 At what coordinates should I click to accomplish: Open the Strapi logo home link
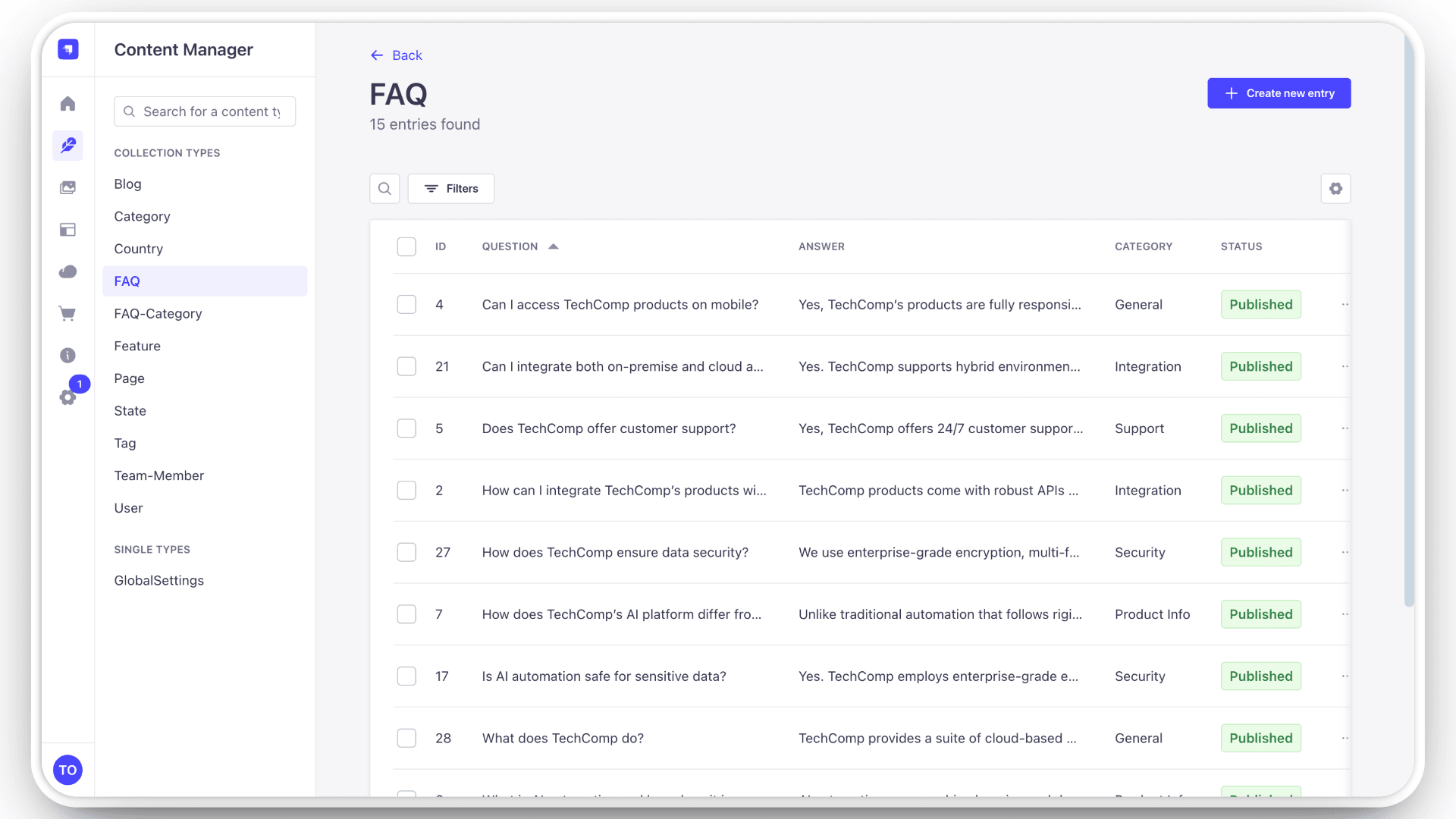(x=68, y=49)
